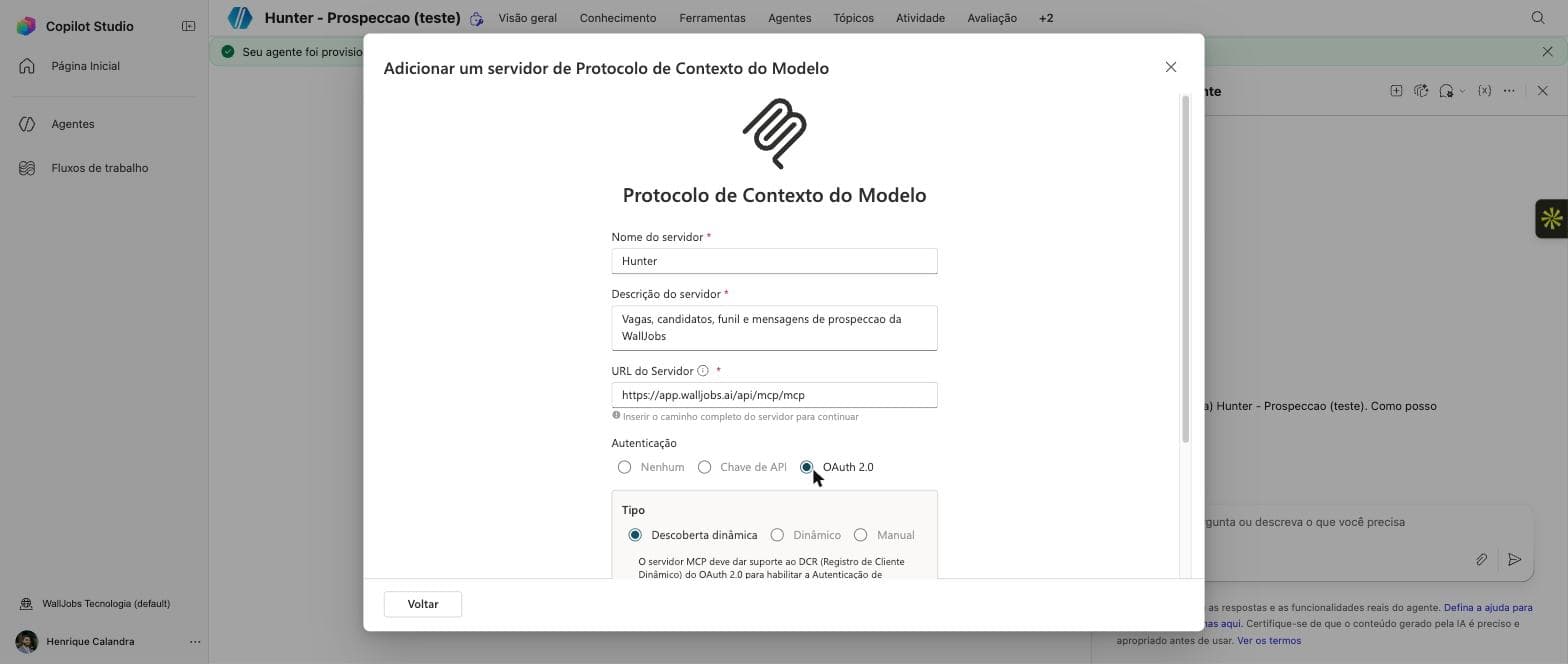Viewport: 1568px width, 664px height.
Task: Click the activity map icon in test panel
Action: (1421, 91)
